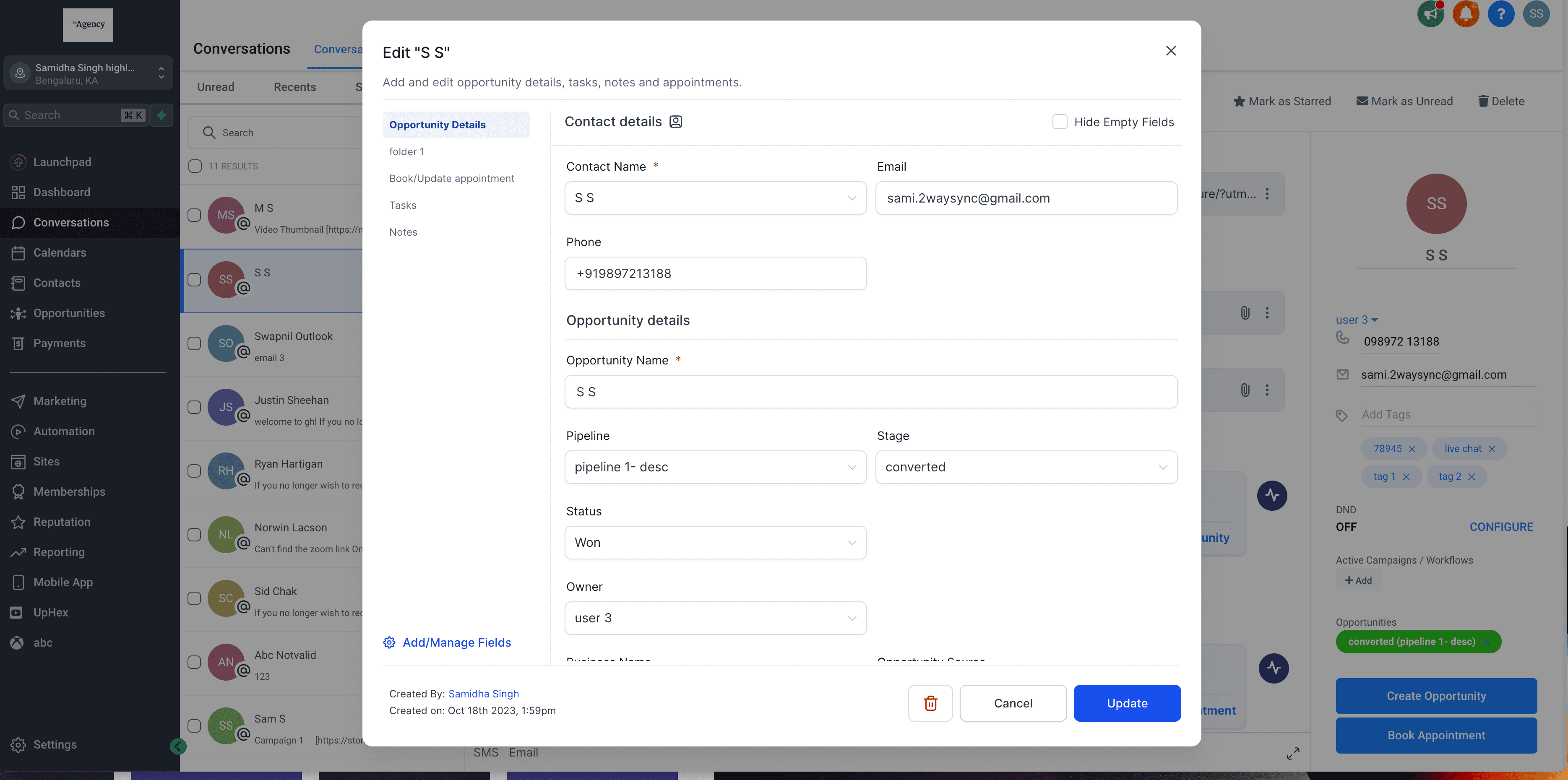
Task: Click into the Opportunity Name field
Action: [x=870, y=392]
